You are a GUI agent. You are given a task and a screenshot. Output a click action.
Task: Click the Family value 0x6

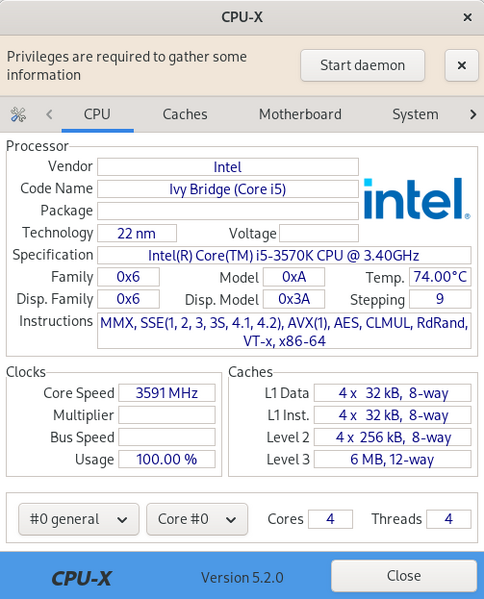pyautogui.click(x=128, y=277)
